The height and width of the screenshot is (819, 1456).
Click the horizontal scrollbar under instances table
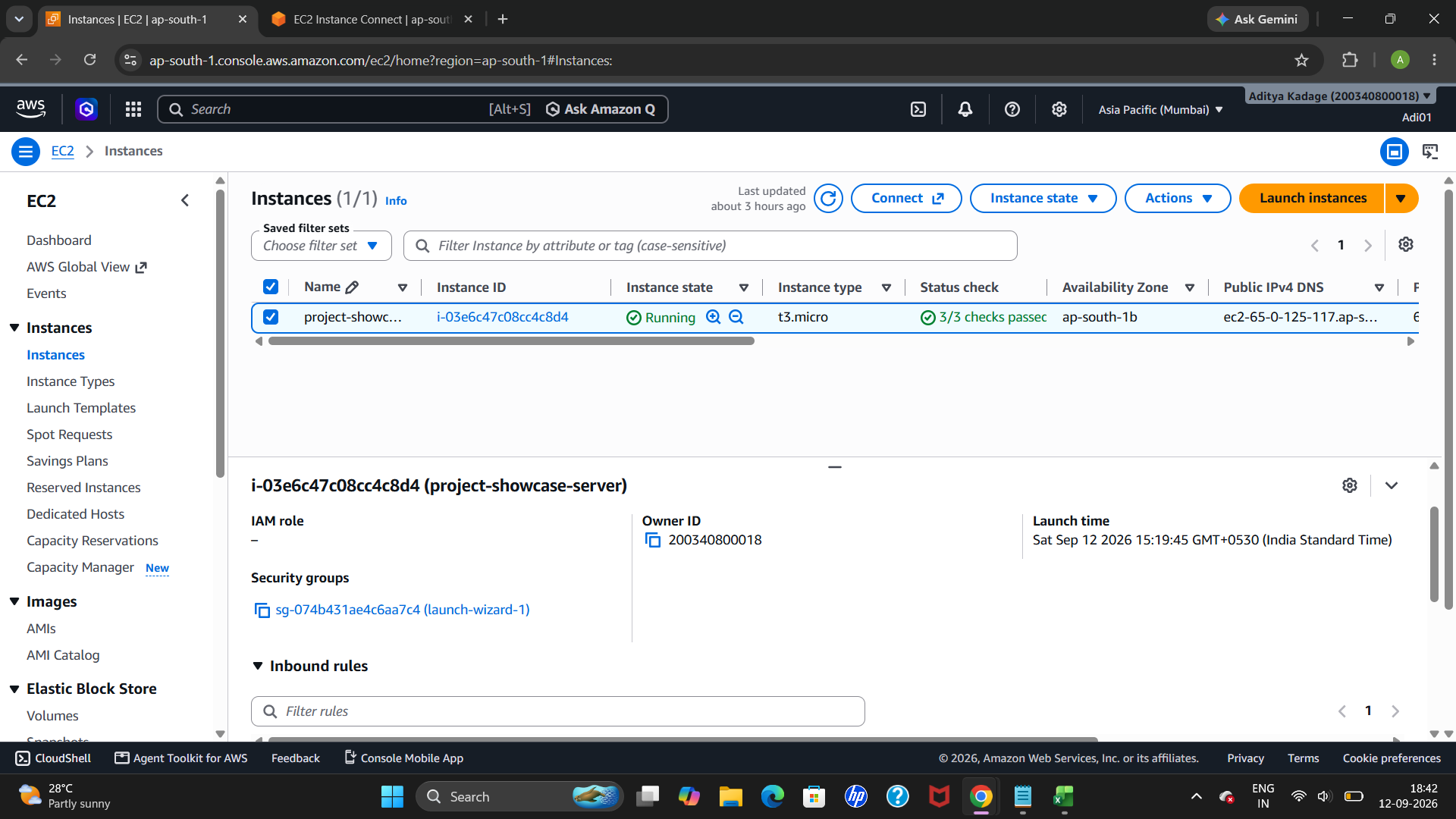[511, 341]
